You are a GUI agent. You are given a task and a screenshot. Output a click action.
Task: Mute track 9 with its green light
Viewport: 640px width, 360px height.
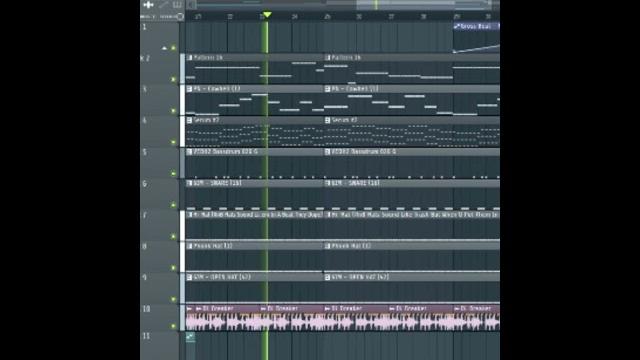coord(173,299)
